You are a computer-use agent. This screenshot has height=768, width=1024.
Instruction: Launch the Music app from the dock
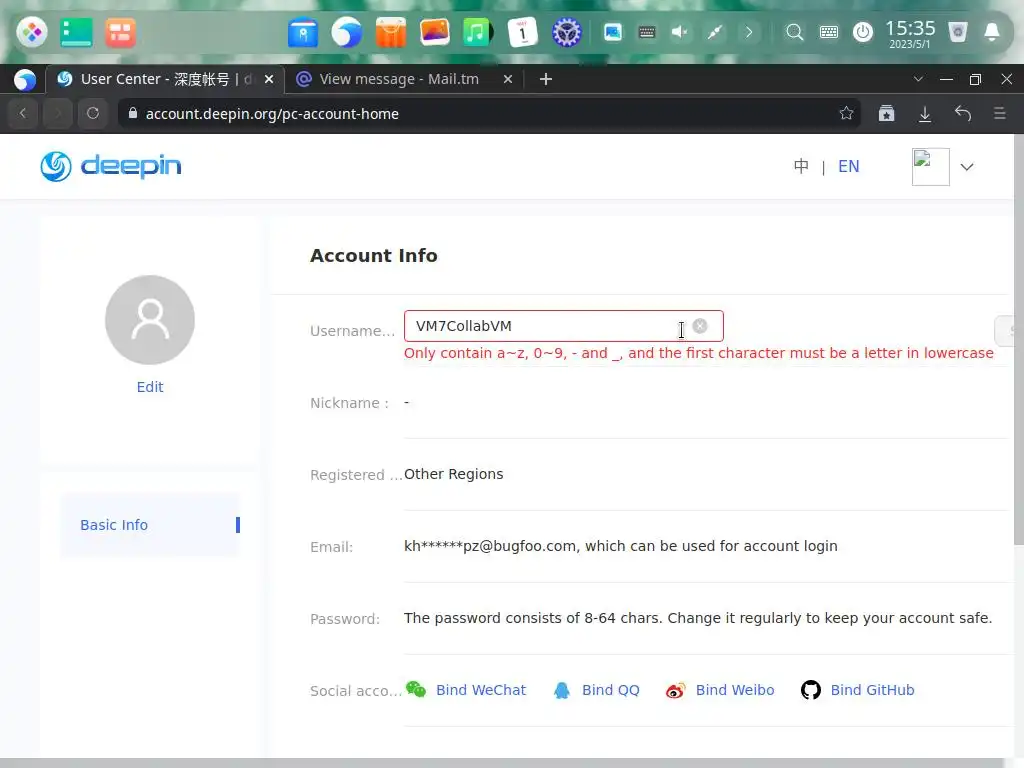click(477, 32)
